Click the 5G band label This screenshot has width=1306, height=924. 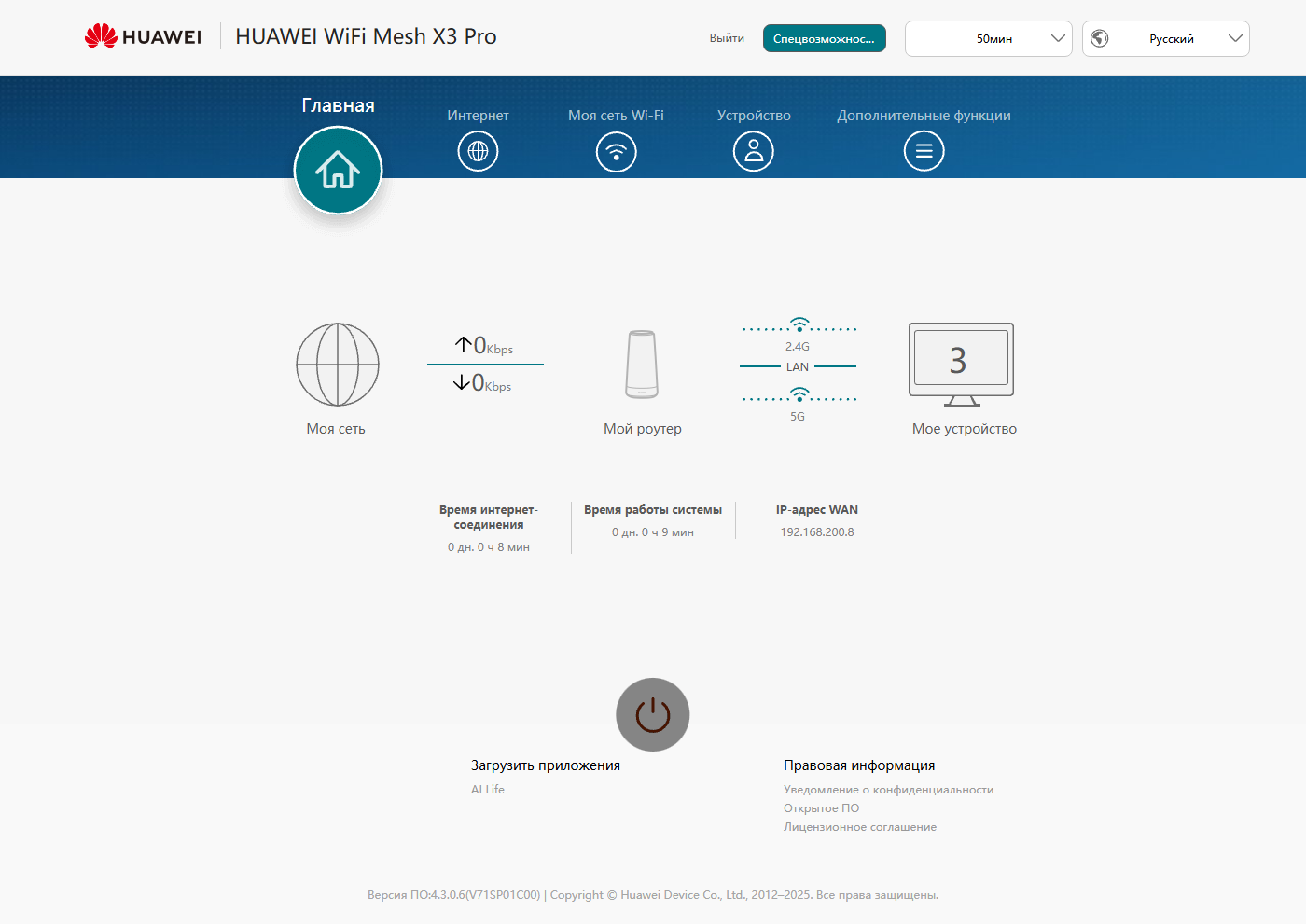click(x=798, y=417)
